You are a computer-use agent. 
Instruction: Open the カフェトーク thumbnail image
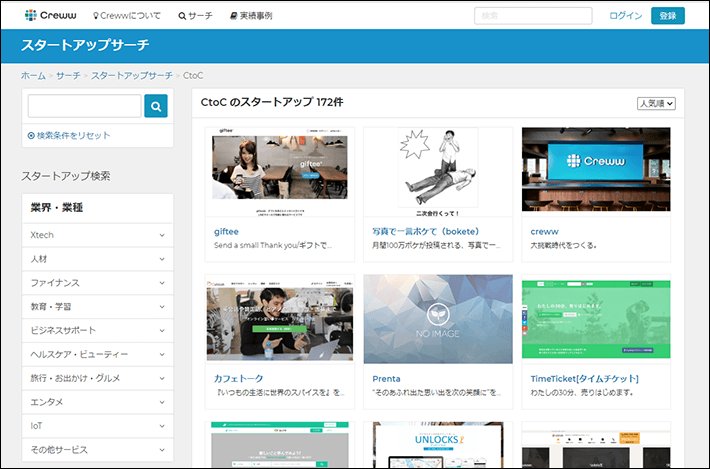(280, 319)
